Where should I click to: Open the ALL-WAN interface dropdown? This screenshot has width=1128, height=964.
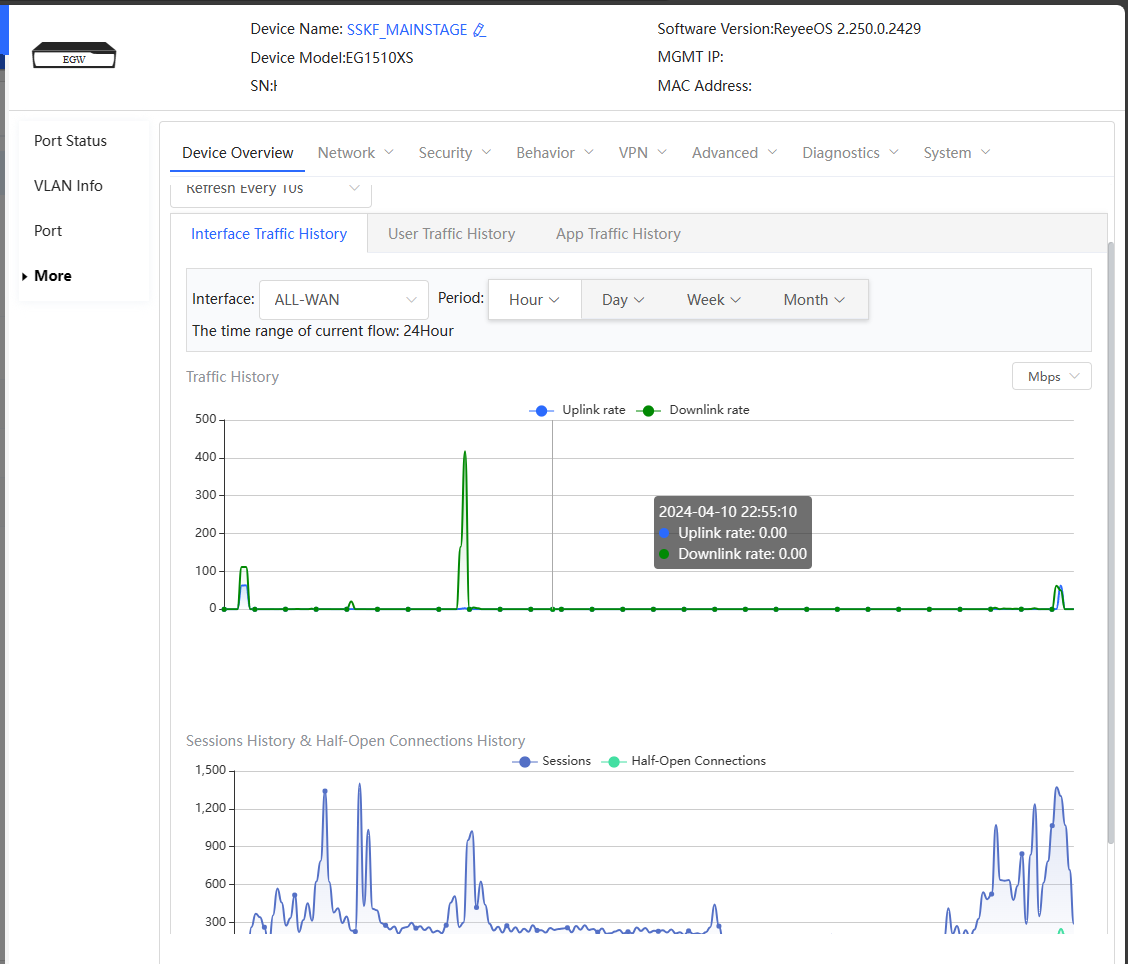(343, 300)
